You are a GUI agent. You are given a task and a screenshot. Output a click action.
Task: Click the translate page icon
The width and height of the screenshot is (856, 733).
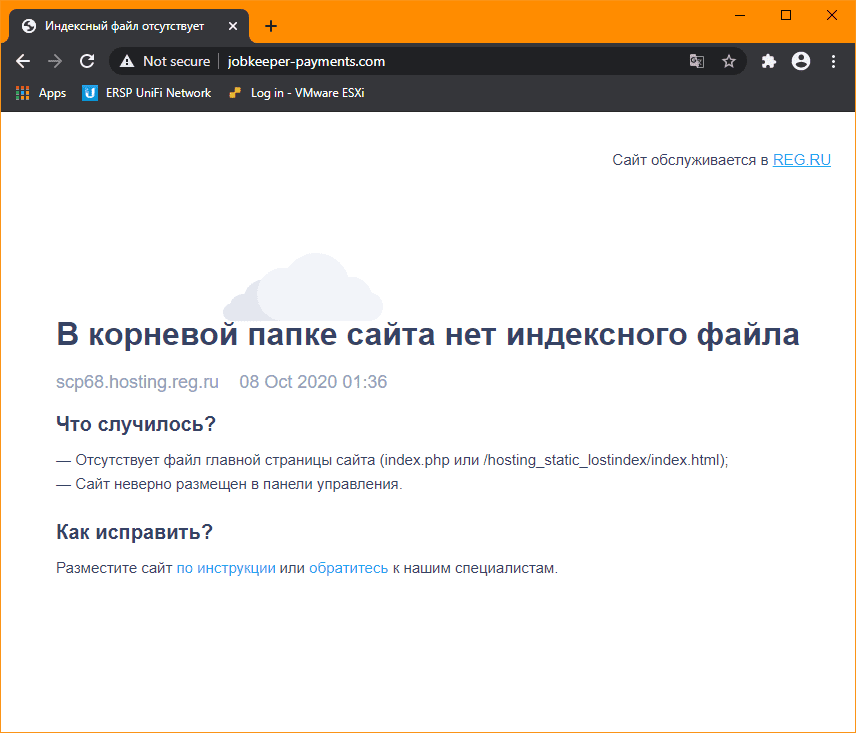697,61
